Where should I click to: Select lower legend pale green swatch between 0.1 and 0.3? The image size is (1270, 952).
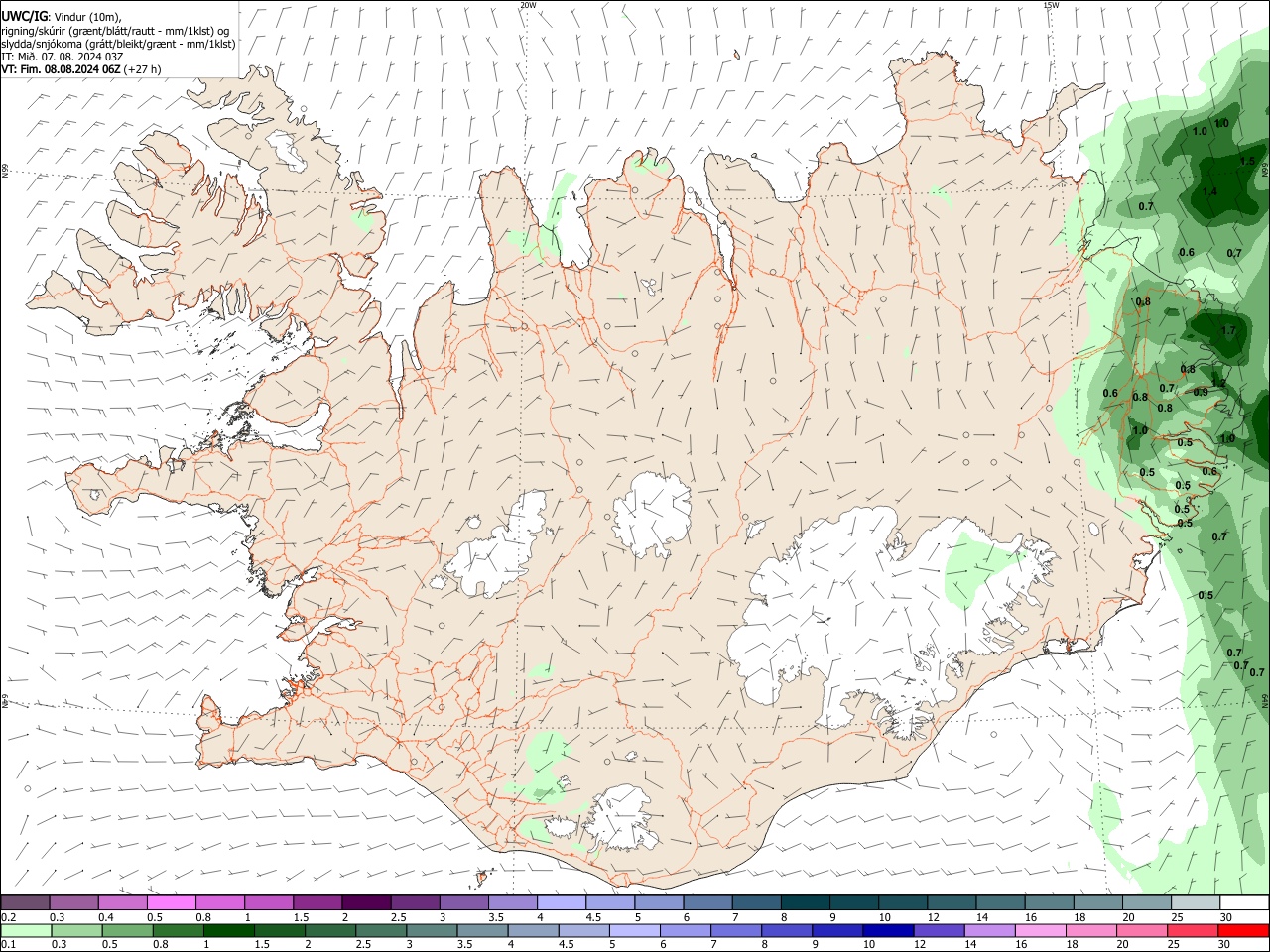pos(27,930)
